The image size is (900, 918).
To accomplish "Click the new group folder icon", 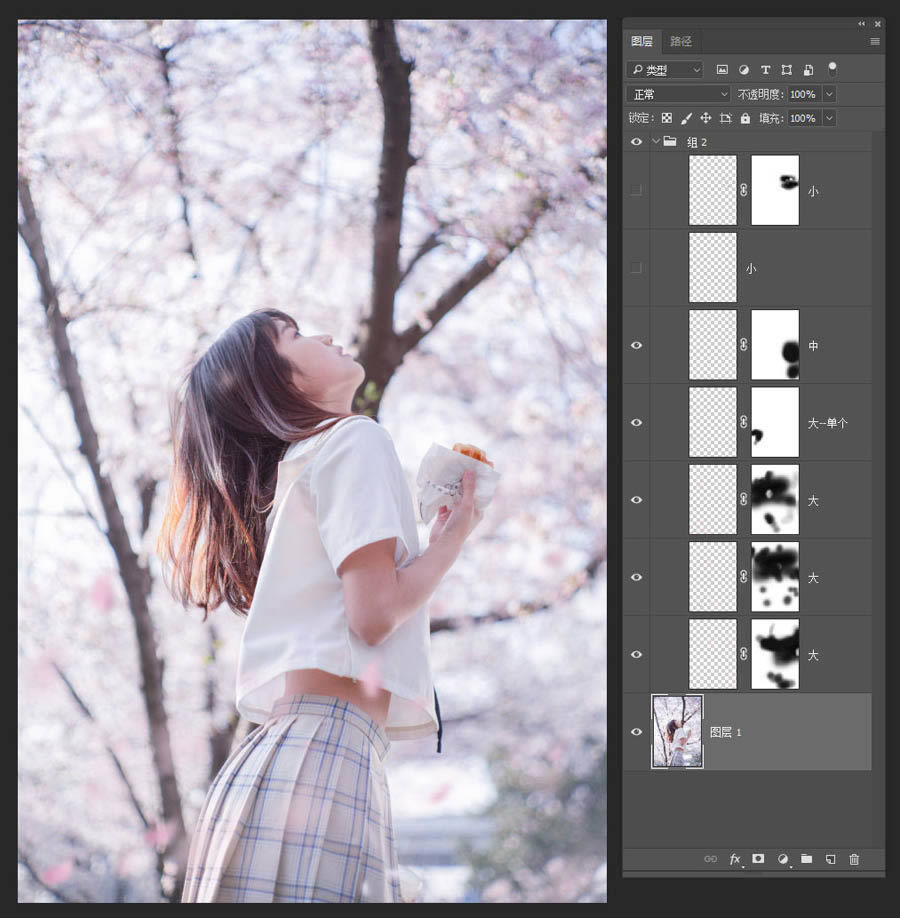I will click(806, 859).
